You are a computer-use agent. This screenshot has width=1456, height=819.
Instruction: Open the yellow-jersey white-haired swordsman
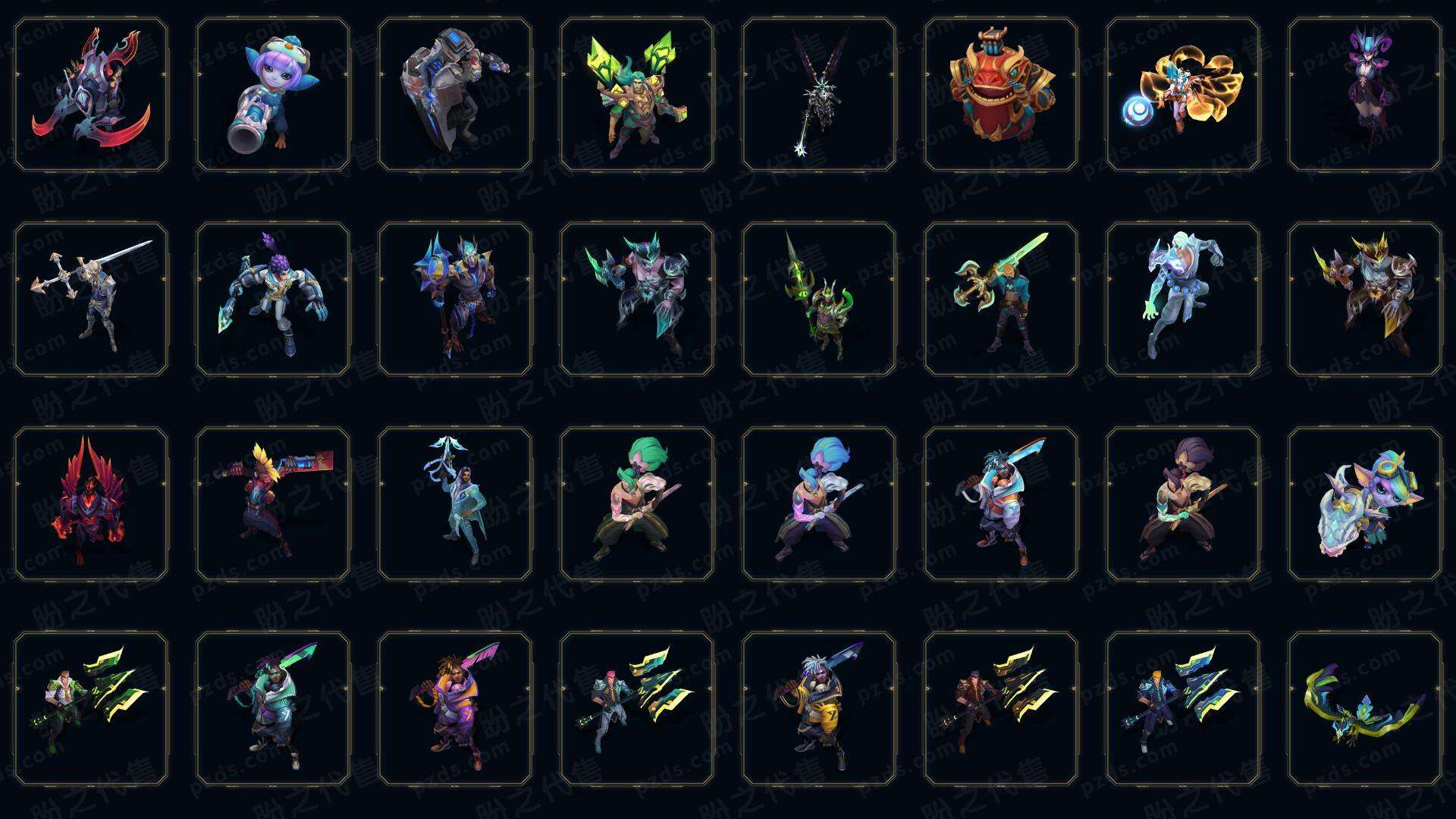pyautogui.click(x=819, y=708)
